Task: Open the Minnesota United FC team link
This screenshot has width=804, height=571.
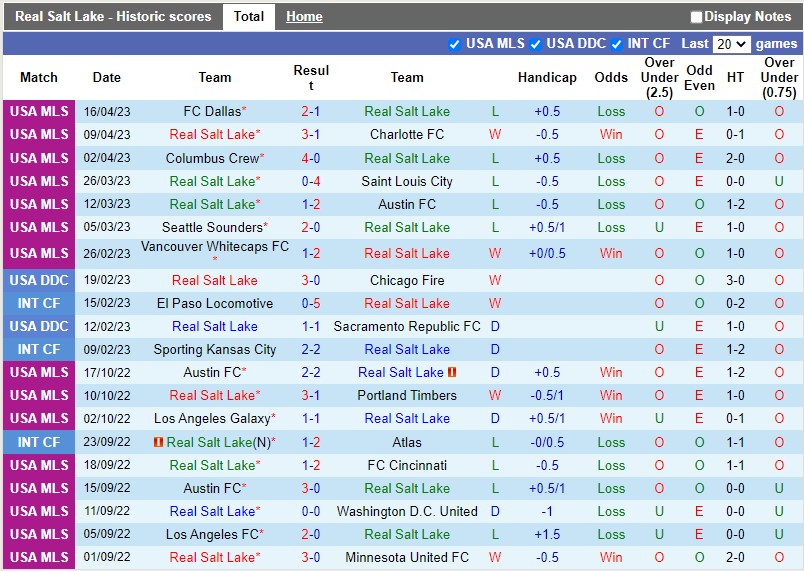Action: pyautogui.click(x=407, y=557)
